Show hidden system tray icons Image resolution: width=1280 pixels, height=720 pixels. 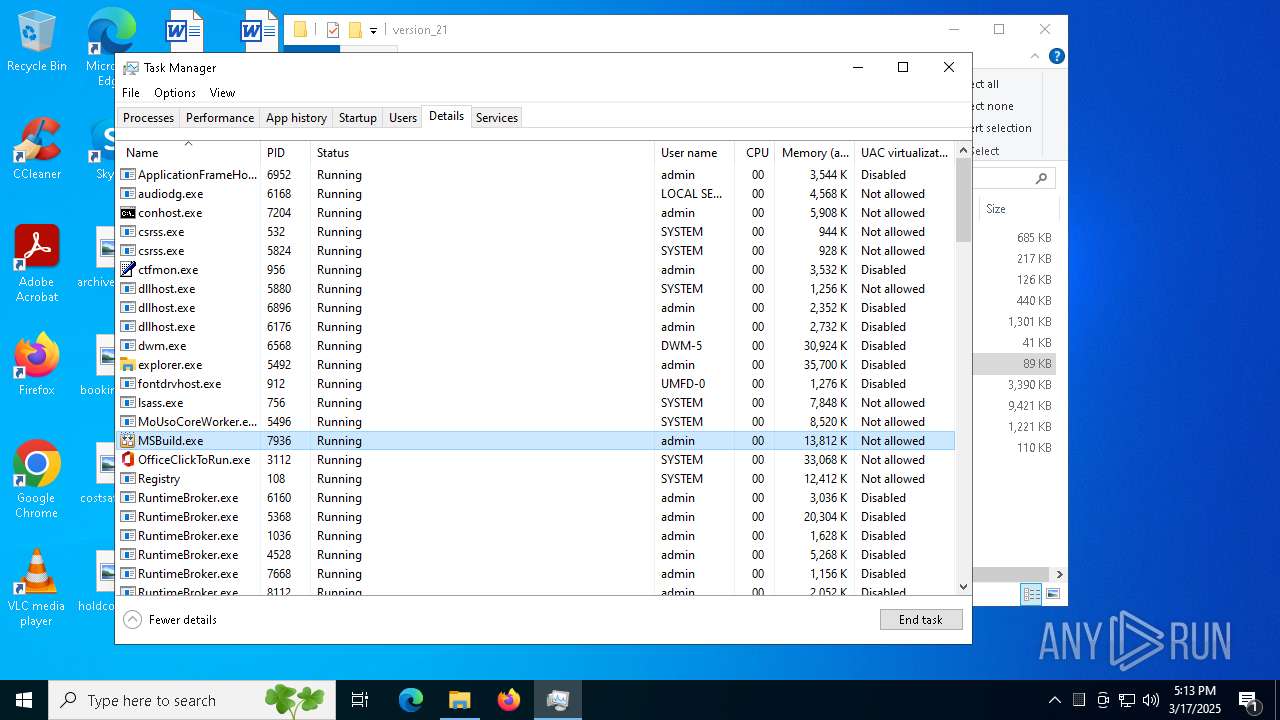tap(1054, 700)
